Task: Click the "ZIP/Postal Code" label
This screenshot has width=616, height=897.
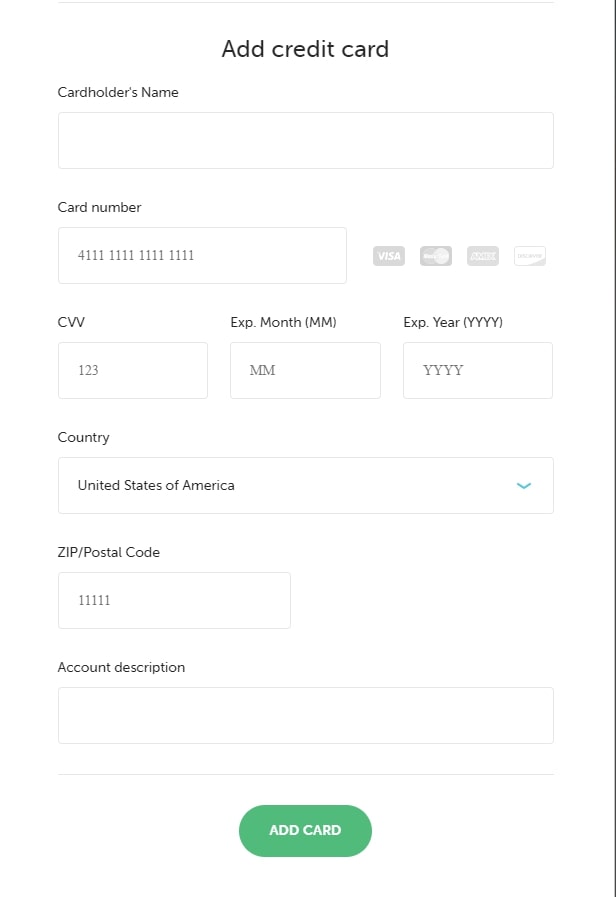Action: coord(109,552)
